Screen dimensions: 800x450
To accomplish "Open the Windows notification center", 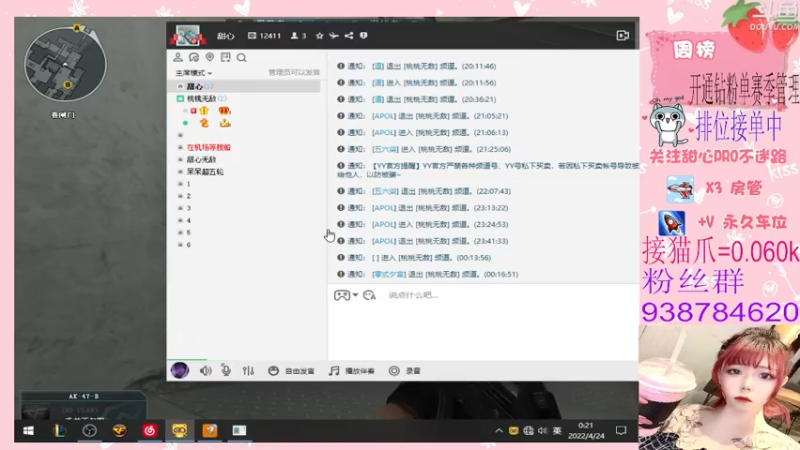I will tap(621, 431).
